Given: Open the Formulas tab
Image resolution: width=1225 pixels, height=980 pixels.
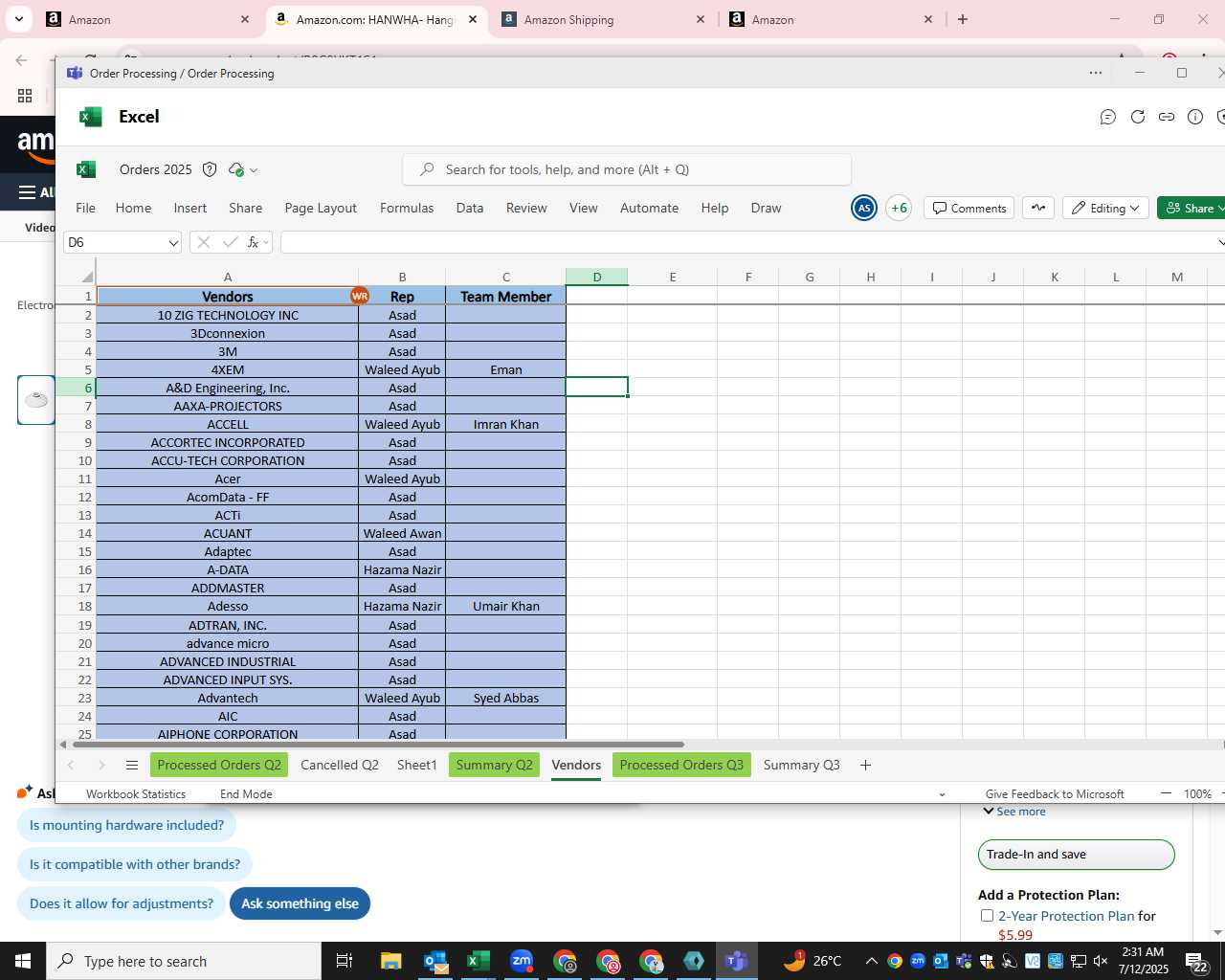Looking at the screenshot, I should point(407,208).
